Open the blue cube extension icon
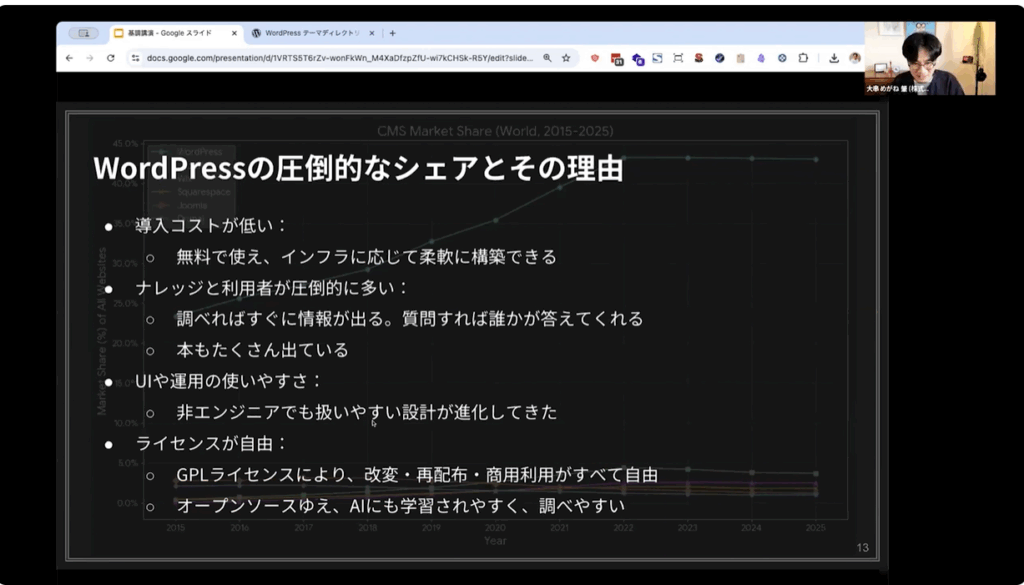This screenshot has height=585, width=1024. (637, 59)
